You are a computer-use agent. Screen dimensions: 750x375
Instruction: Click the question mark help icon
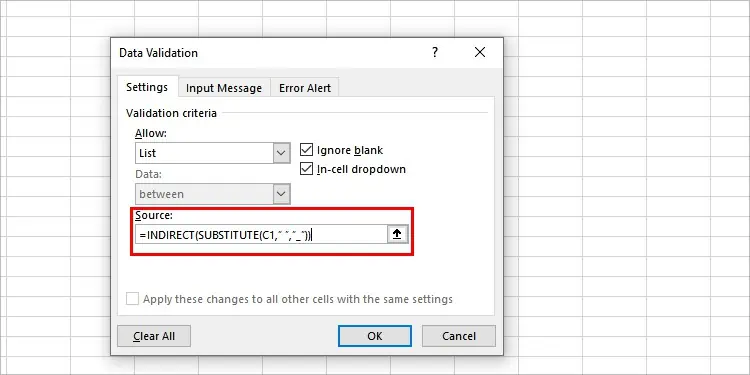point(434,53)
